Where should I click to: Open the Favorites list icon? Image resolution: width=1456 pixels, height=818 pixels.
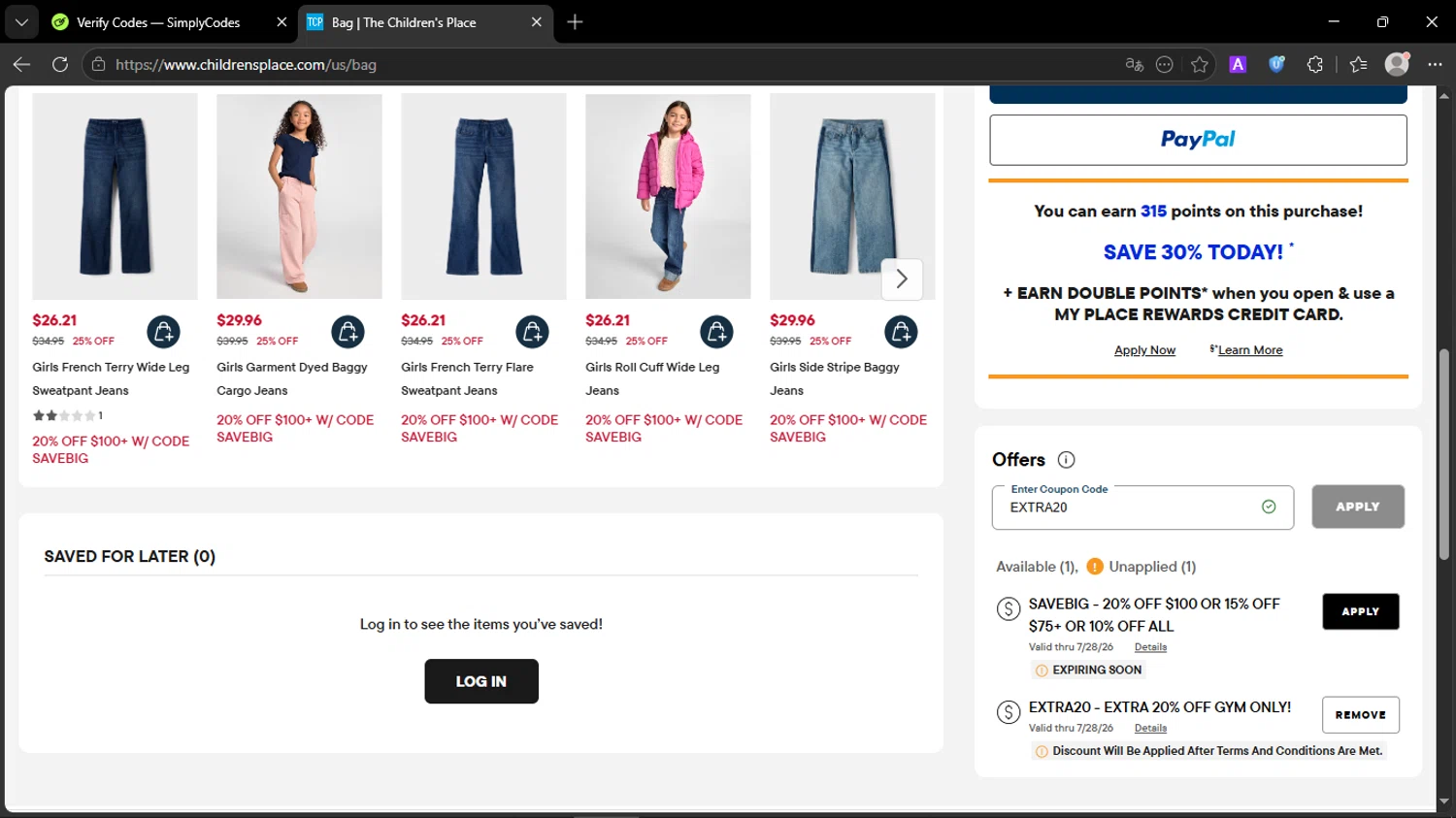tap(1358, 64)
